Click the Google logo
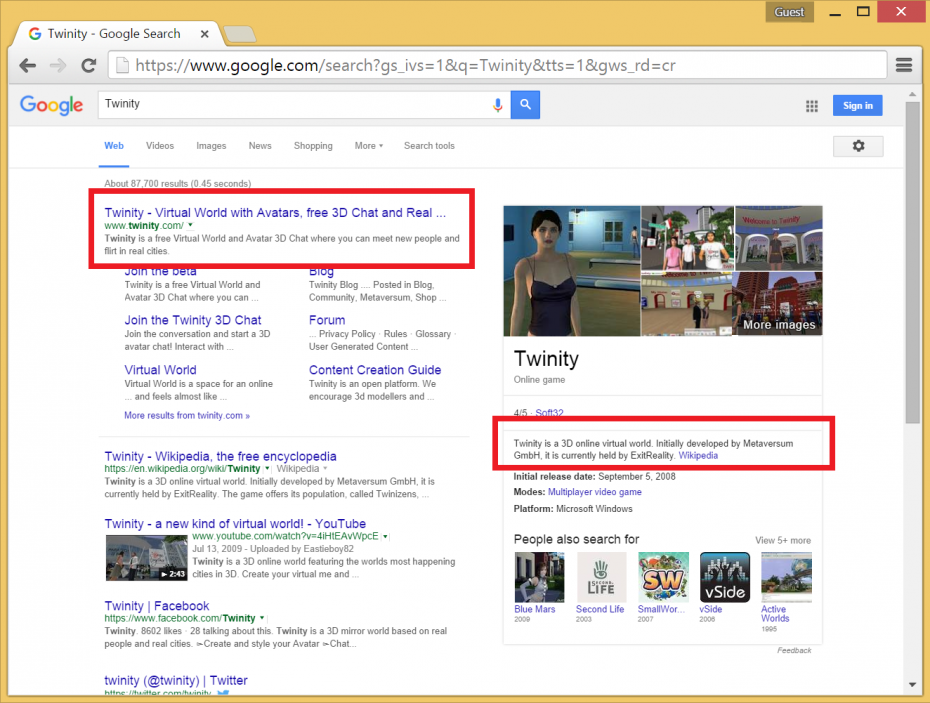This screenshot has width=930, height=703. coord(51,105)
